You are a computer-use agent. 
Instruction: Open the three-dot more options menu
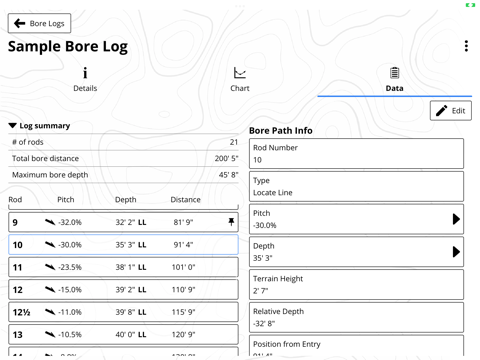point(466,46)
